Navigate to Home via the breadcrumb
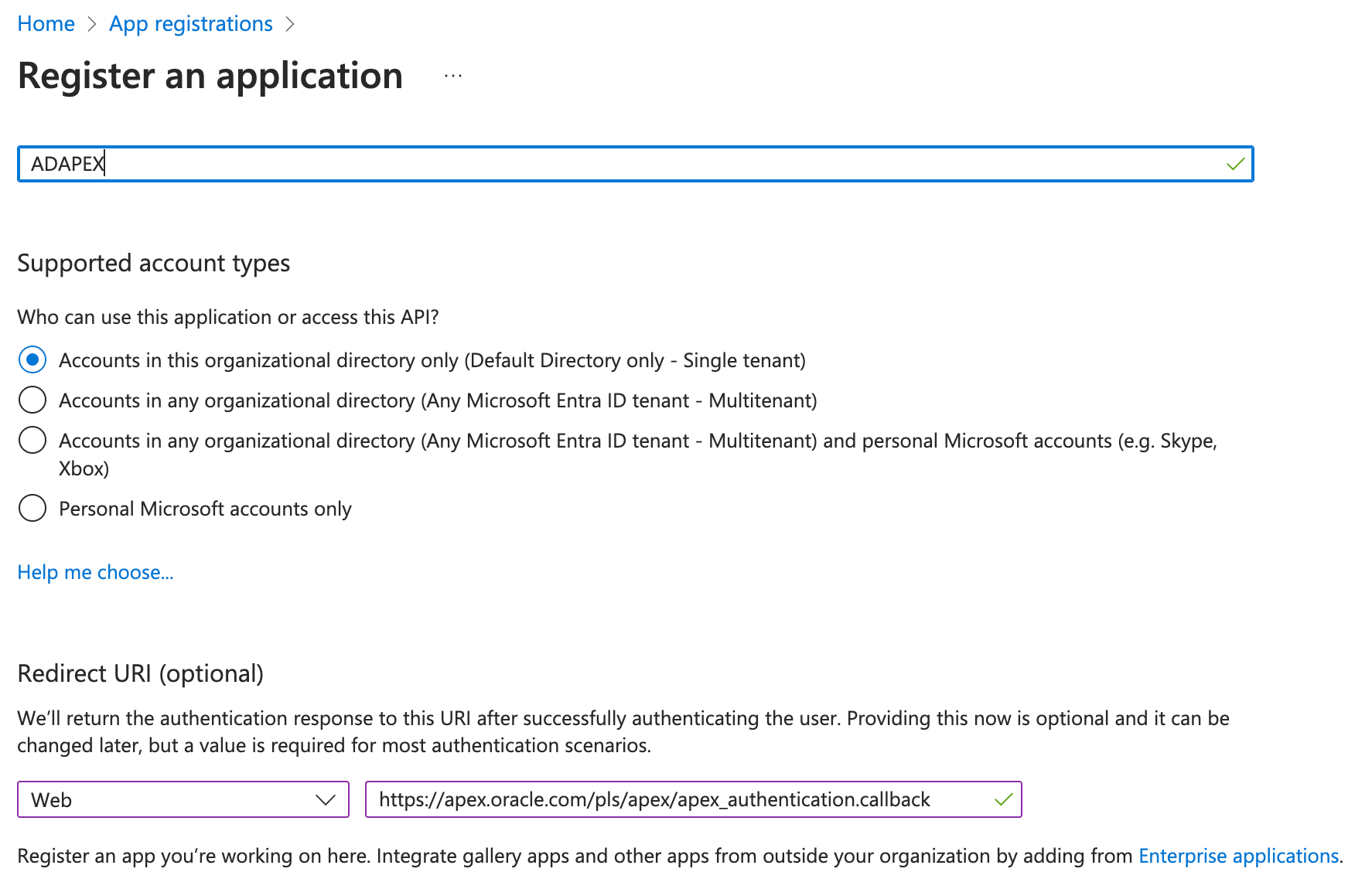This screenshot has width=1372, height=889. [46, 23]
